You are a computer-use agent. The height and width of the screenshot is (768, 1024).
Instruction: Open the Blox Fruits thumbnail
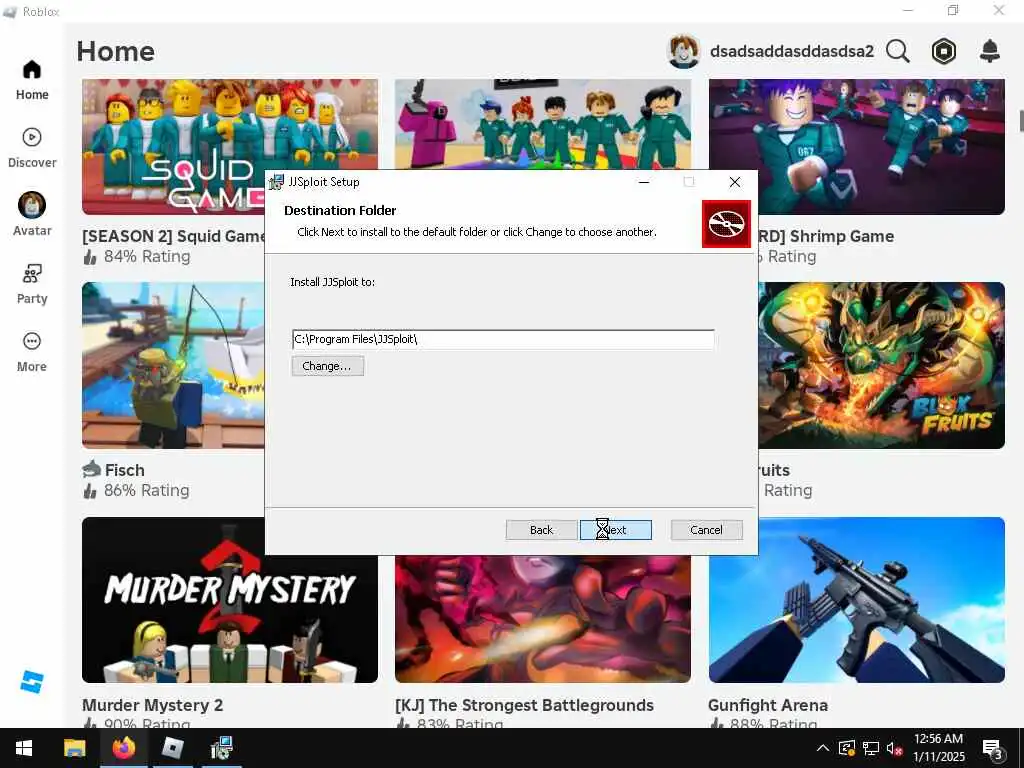click(x=882, y=365)
